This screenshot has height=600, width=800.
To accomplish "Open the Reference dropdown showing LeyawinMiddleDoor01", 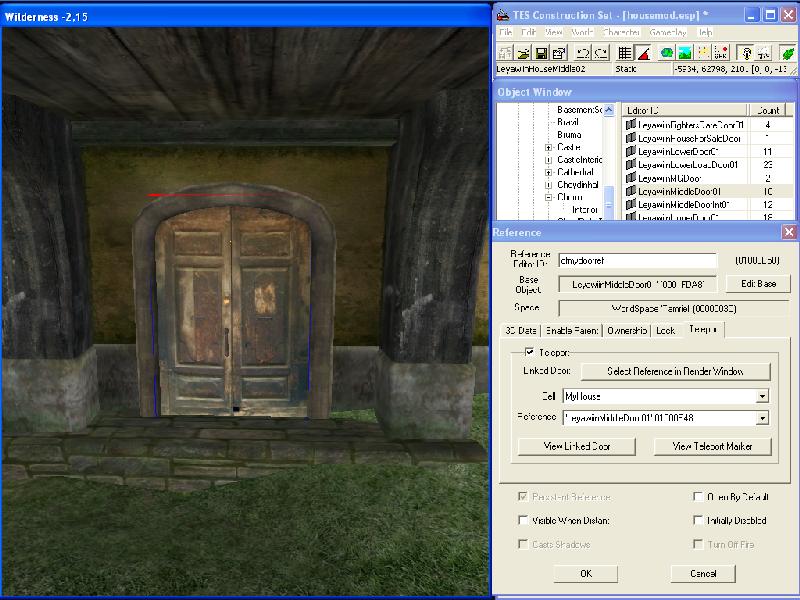I will click(x=762, y=418).
